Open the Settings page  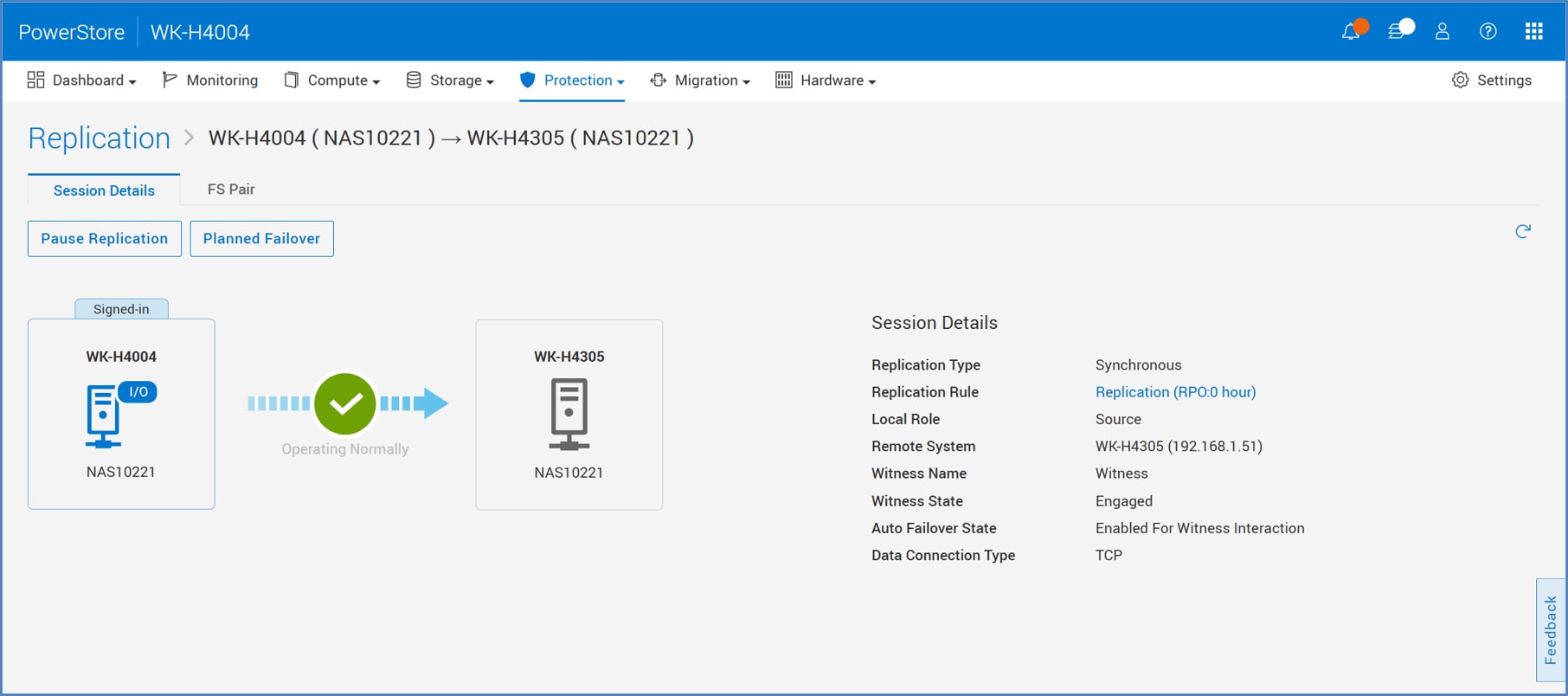pos(1492,81)
